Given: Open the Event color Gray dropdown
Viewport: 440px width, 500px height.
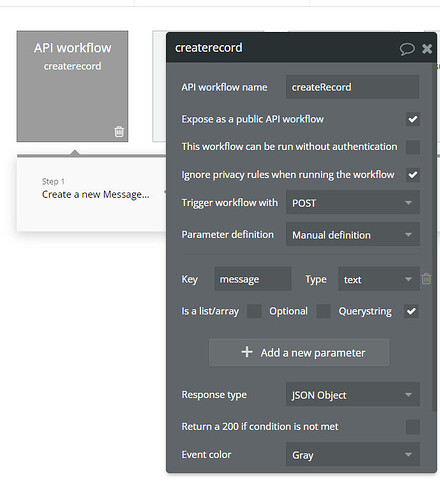Looking at the screenshot, I should (352, 454).
